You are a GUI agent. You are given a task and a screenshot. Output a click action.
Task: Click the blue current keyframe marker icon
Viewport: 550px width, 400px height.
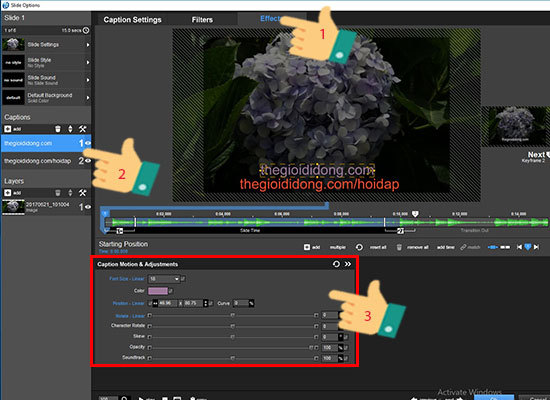528,247
